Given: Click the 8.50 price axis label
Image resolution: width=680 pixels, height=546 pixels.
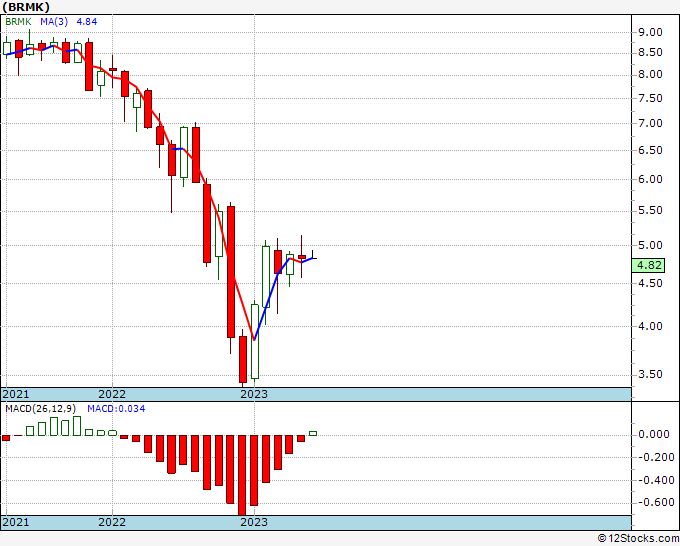Looking at the screenshot, I should [x=650, y=52].
